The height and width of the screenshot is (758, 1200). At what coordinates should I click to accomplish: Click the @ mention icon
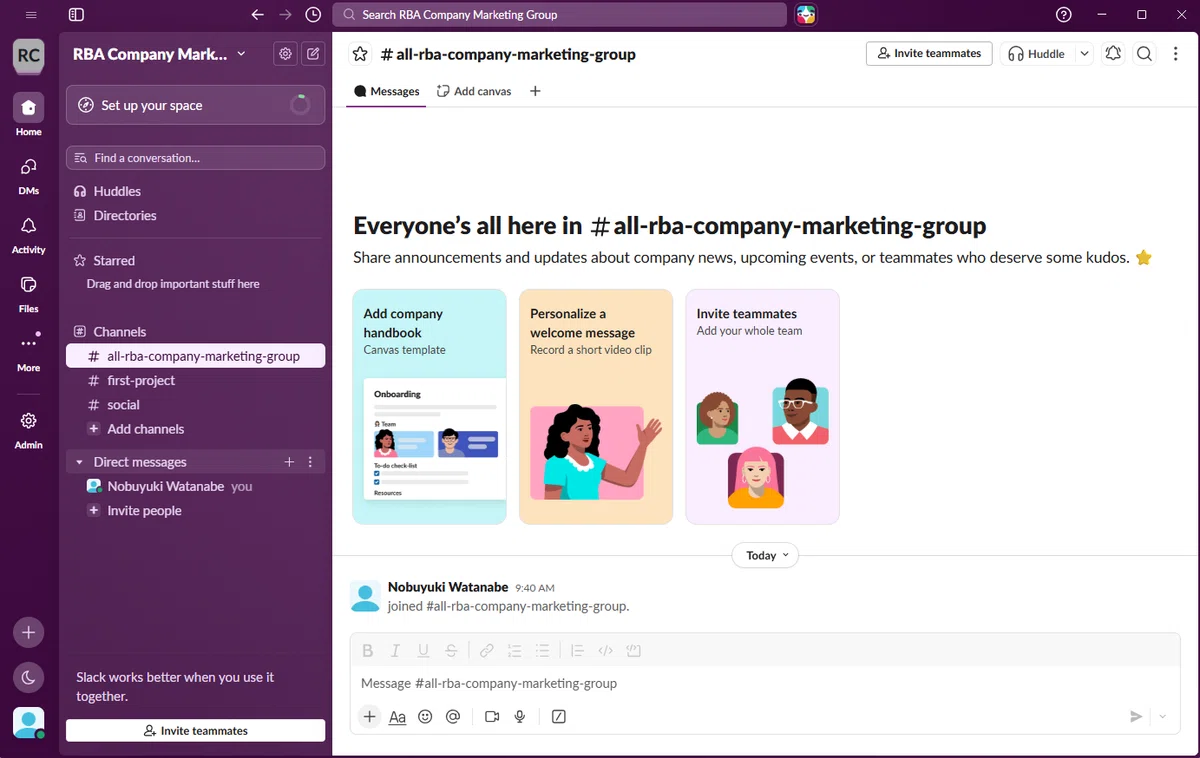point(453,716)
